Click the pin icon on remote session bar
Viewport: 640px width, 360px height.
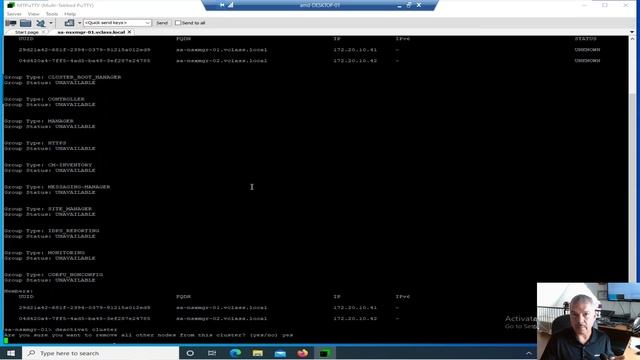(222, 5)
